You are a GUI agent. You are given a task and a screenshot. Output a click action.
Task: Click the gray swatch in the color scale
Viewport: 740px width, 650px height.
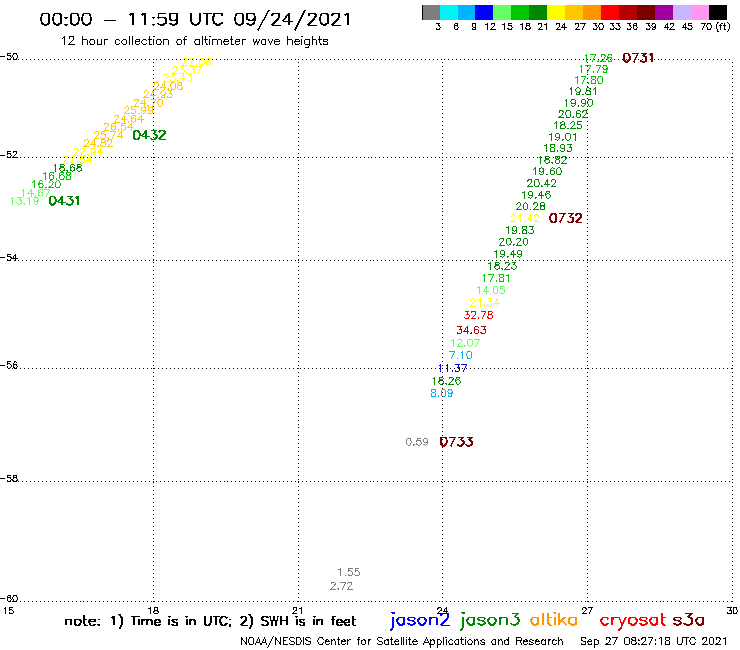[431, 12]
